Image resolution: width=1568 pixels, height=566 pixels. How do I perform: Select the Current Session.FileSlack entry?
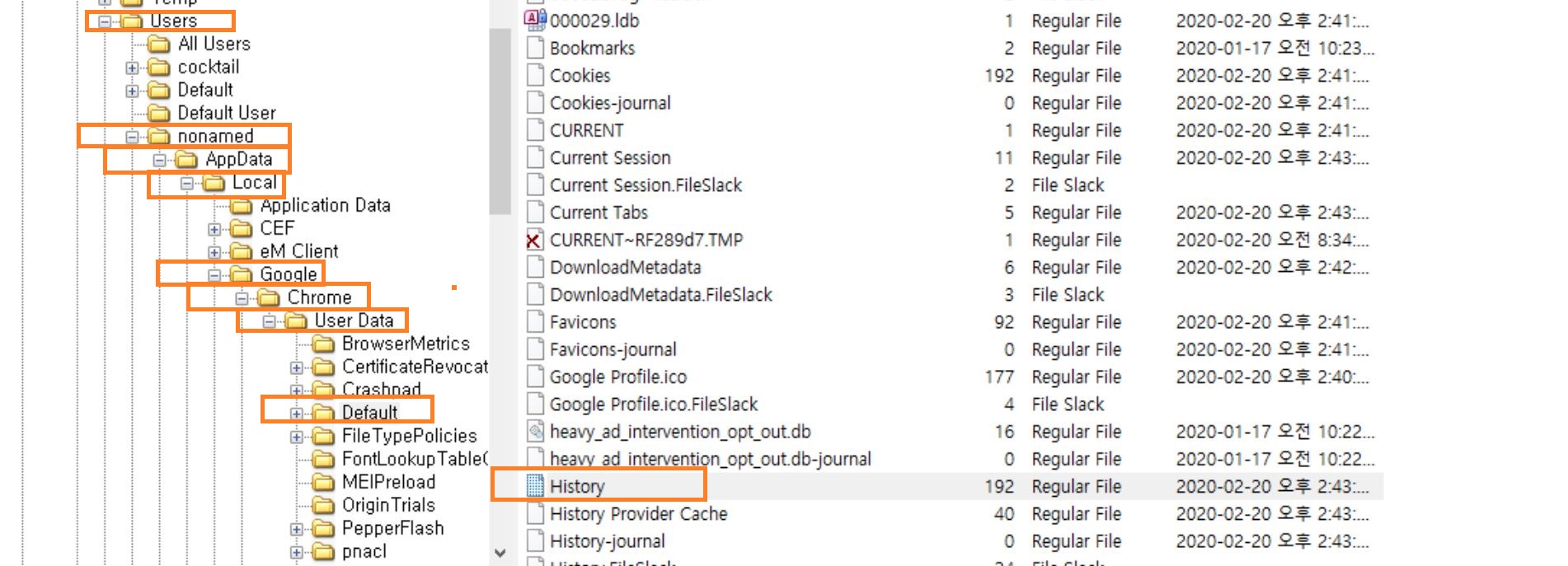tap(646, 185)
